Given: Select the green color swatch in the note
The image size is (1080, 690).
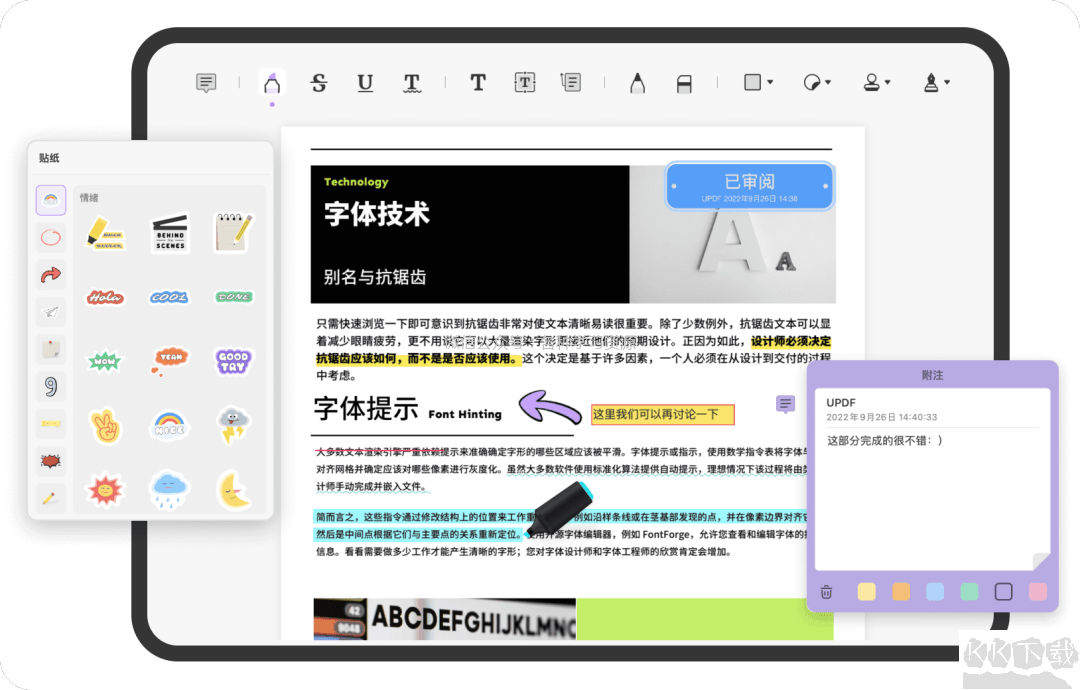Looking at the screenshot, I should (967, 591).
